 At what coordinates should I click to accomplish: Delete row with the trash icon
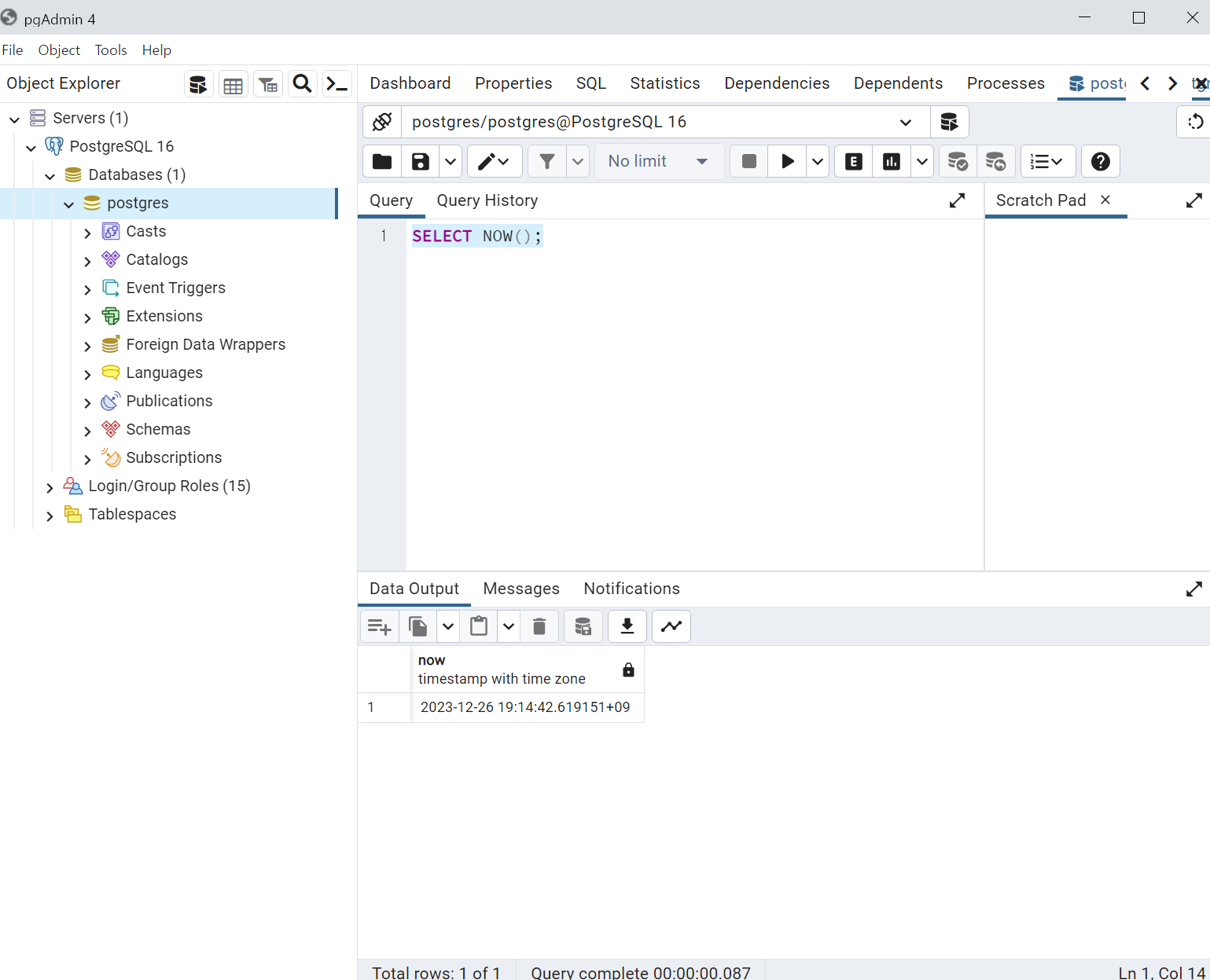click(x=539, y=626)
